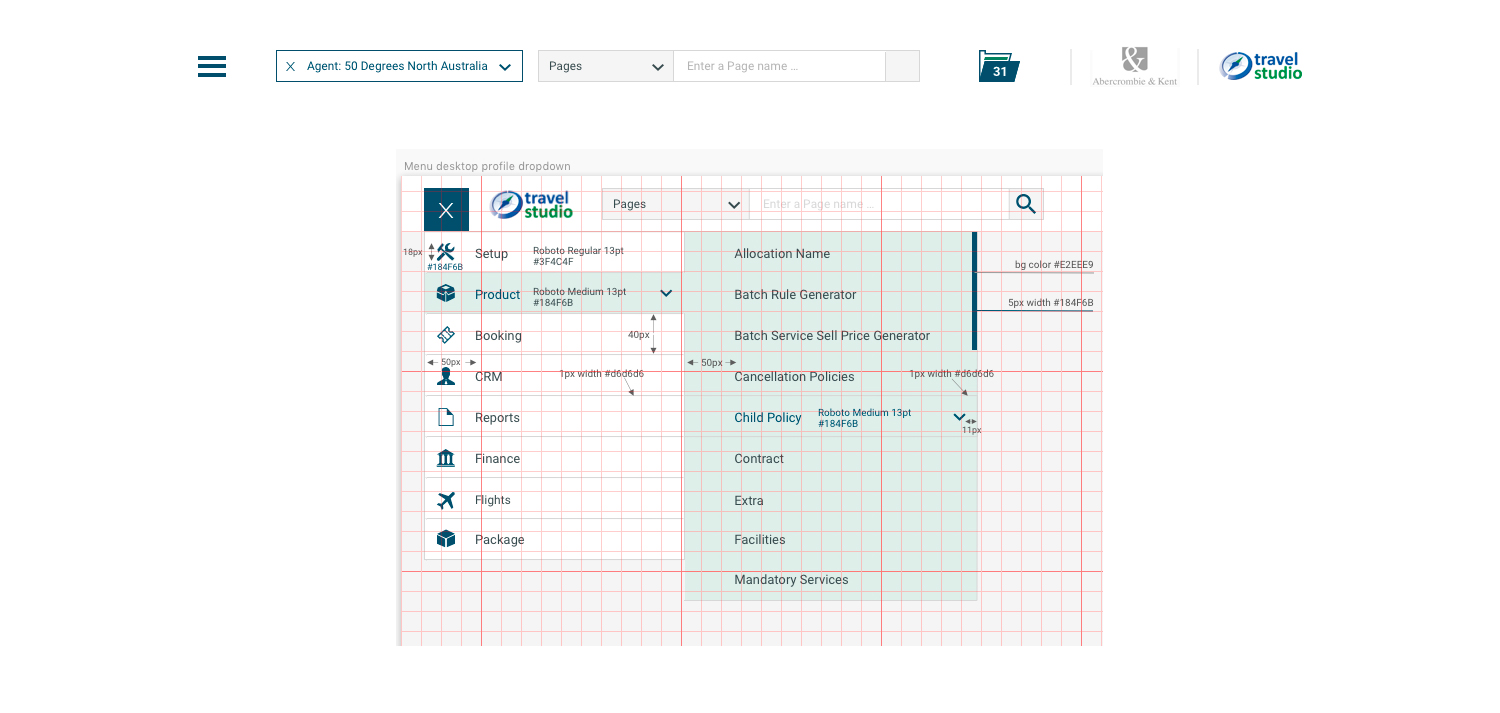Select the Finance bank icon

coord(446,458)
